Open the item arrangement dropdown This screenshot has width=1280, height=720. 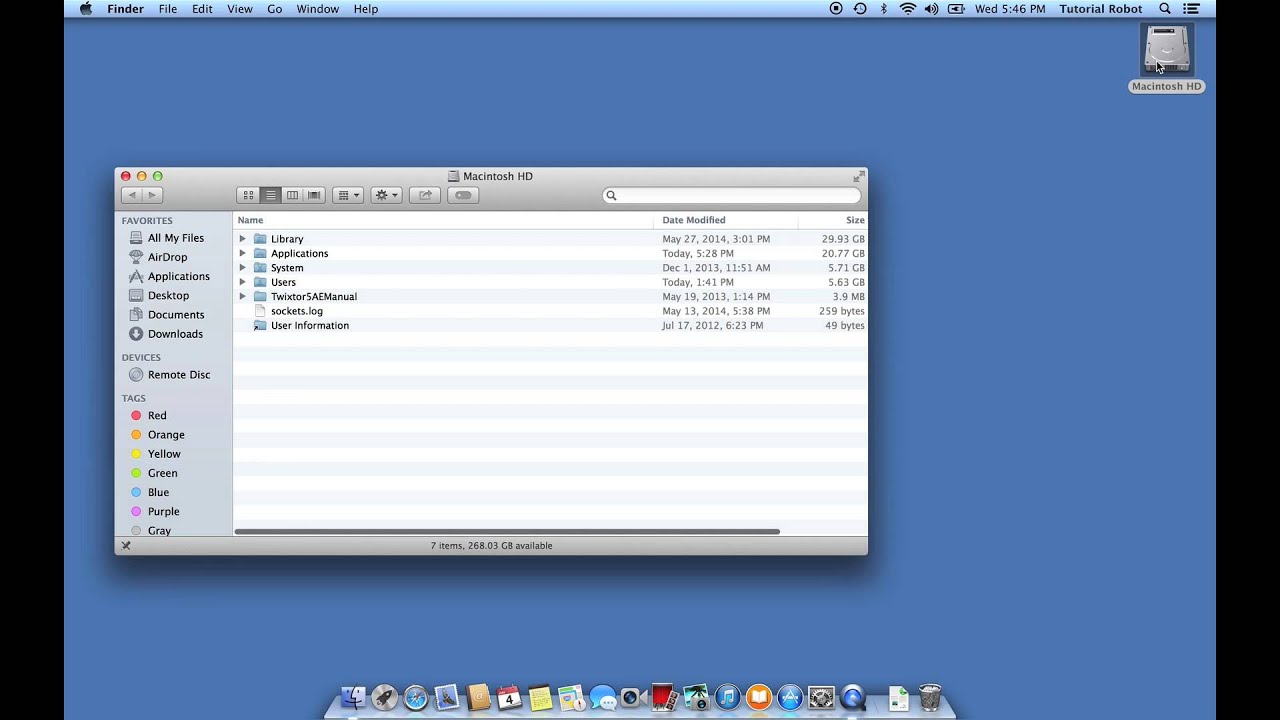(348, 195)
